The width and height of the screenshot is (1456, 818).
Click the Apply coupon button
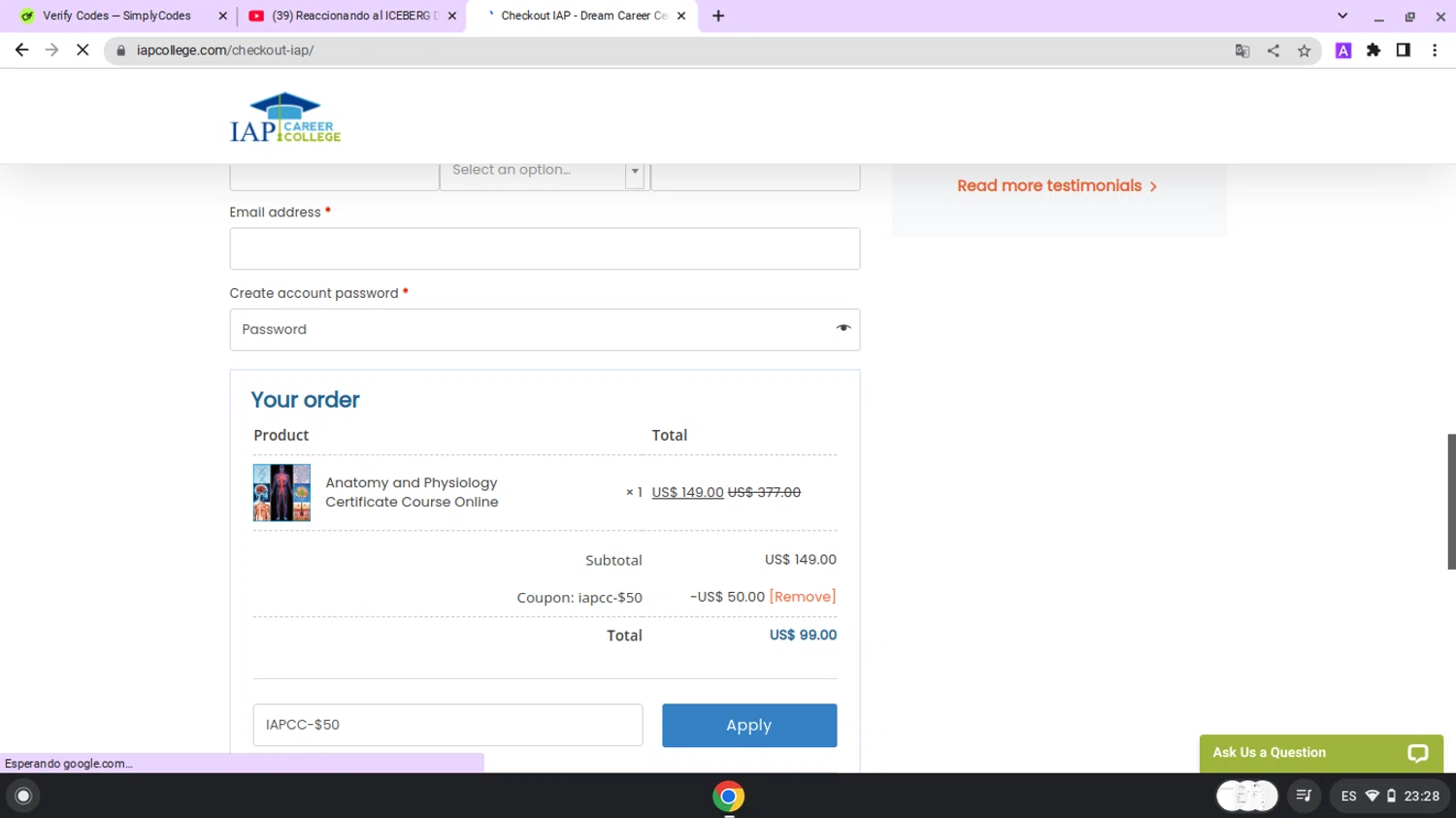(x=749, y=725)
